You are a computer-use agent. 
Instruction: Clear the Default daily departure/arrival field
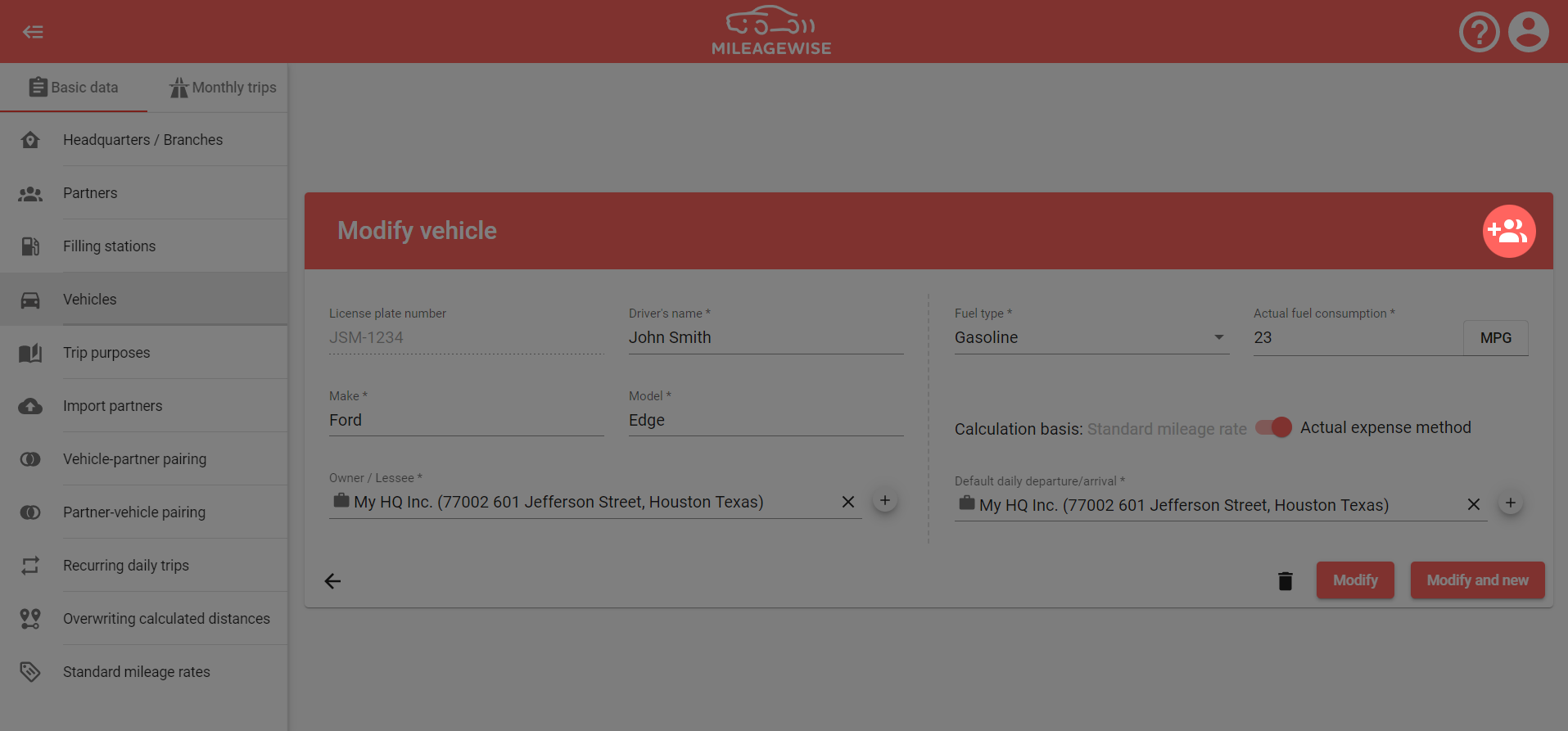click(1474, 504)
